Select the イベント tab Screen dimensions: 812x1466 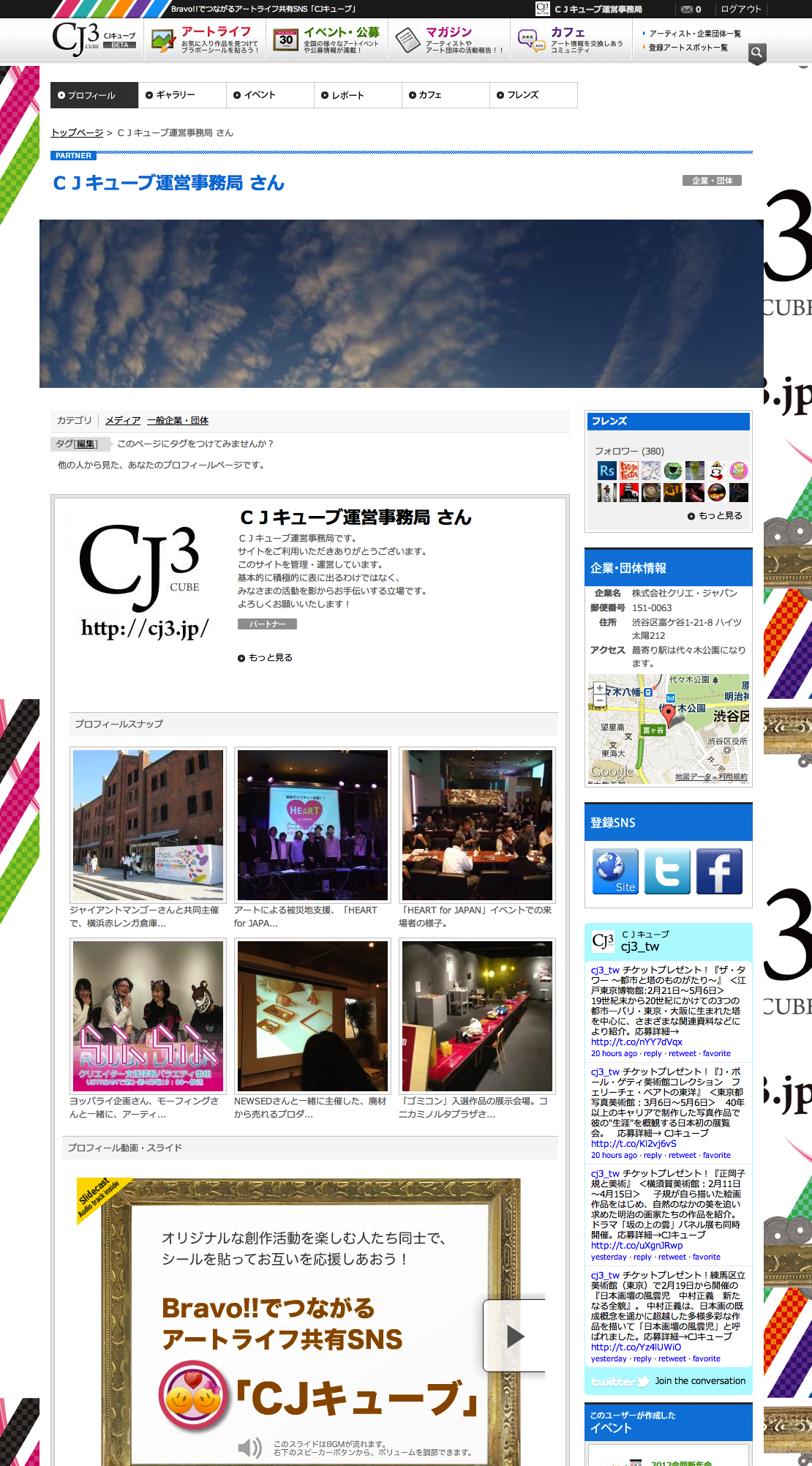270,95
